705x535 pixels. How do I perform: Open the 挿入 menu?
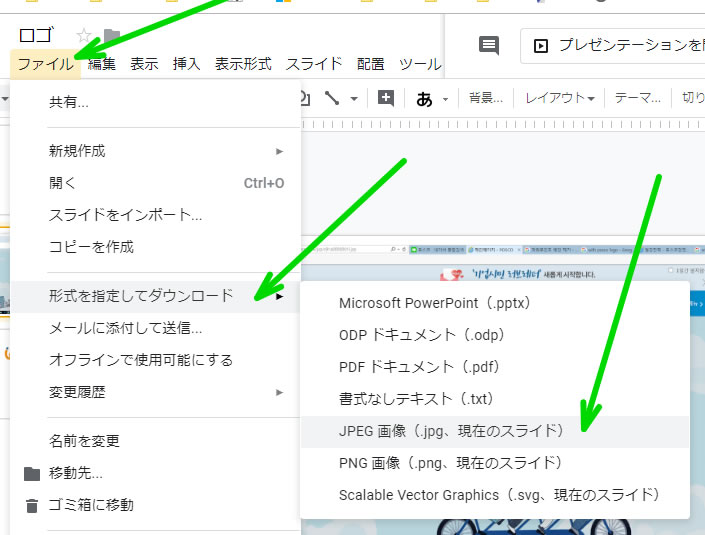(186, 64)
